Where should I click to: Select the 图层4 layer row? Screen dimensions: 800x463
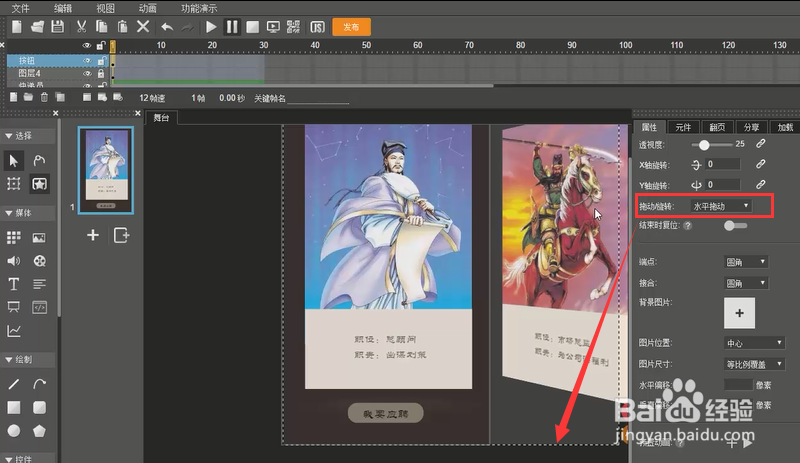[x=58, y=74]
